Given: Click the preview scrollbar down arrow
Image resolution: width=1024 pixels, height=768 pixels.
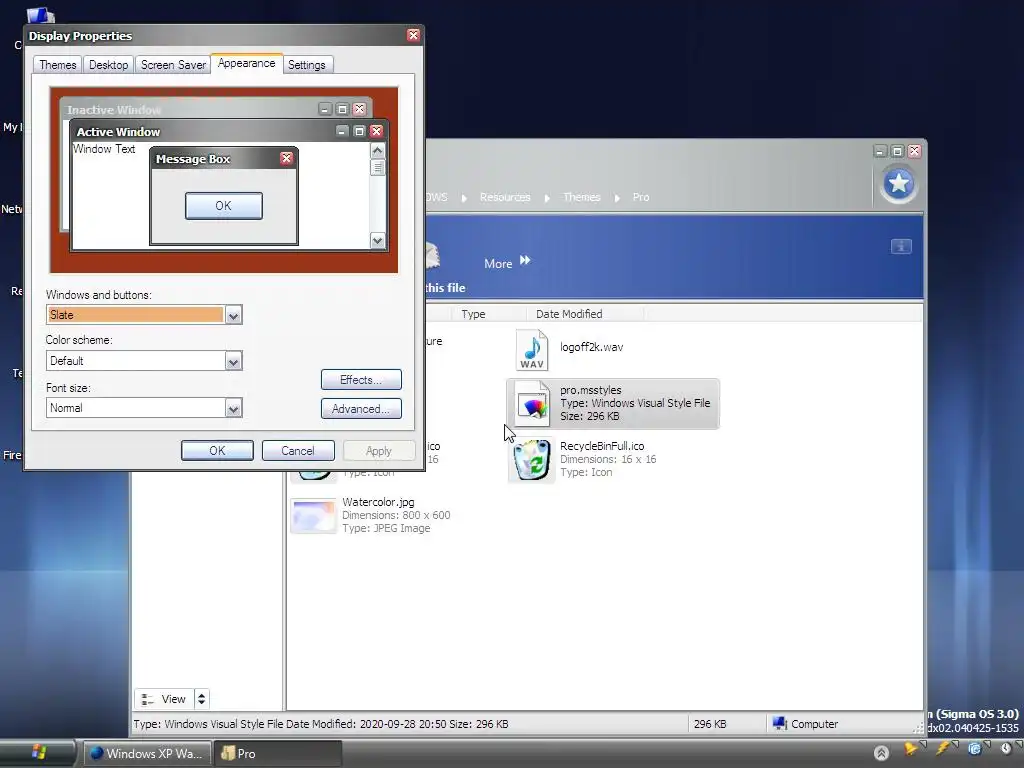Looking at the screenshot, I should pos(377,240).
